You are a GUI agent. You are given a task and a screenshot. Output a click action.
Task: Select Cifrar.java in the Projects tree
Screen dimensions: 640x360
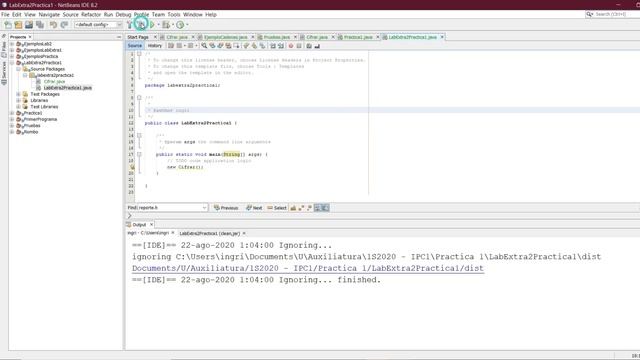pyautogui.click(x=54, y=82)
